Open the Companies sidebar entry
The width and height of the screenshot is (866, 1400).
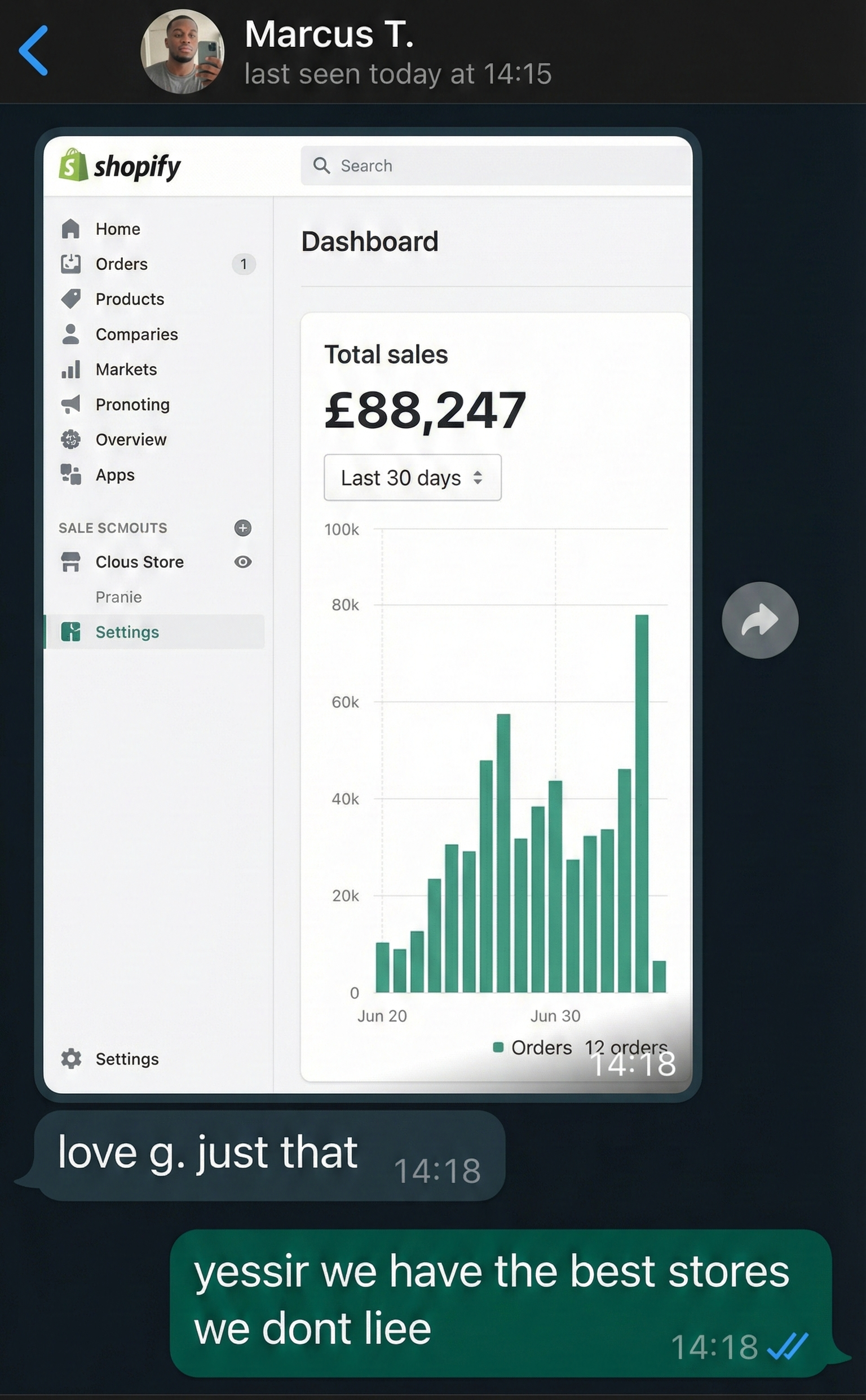[x=136, y=334]
